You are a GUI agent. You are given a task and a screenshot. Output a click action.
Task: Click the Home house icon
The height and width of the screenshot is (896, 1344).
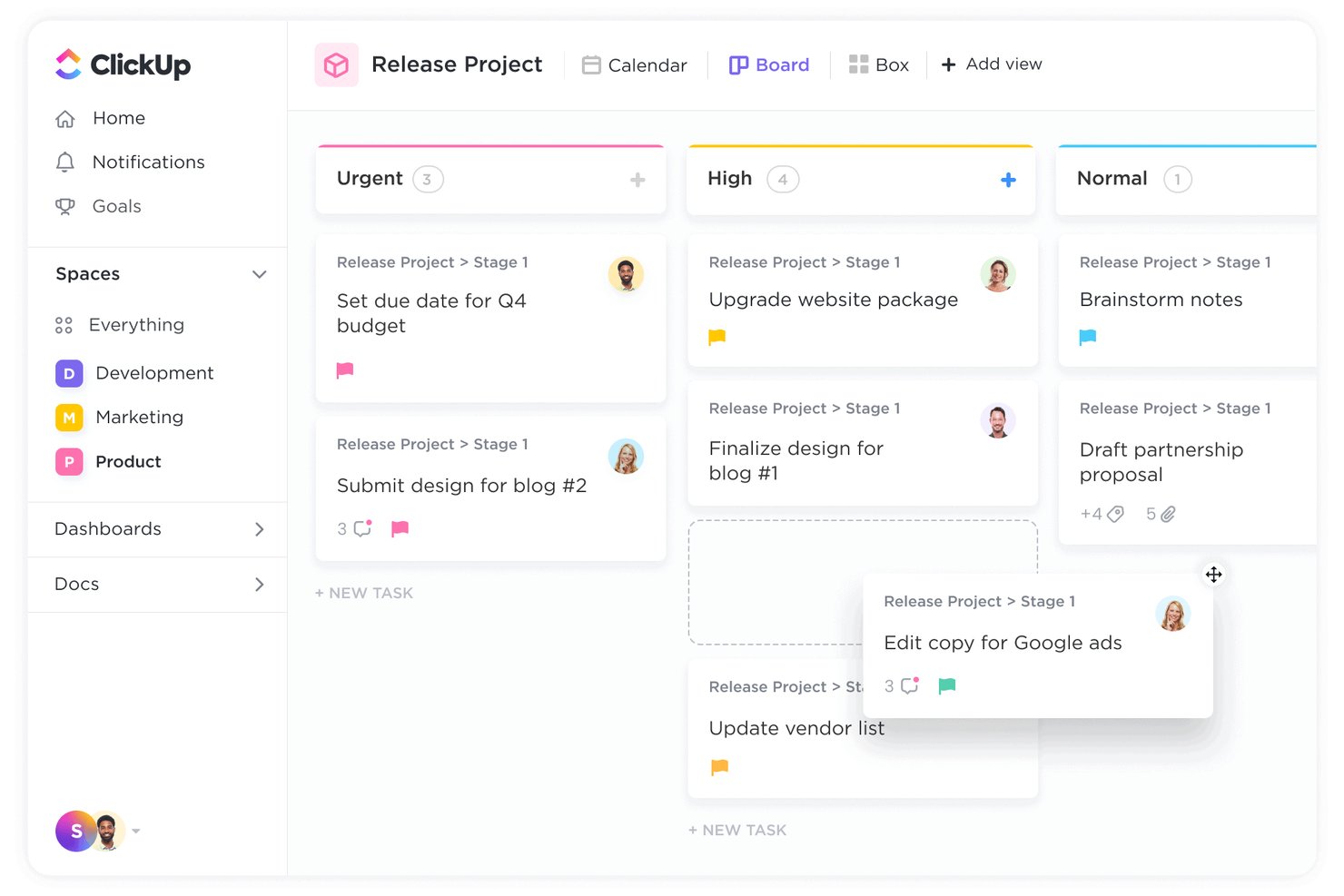[65, 119]
